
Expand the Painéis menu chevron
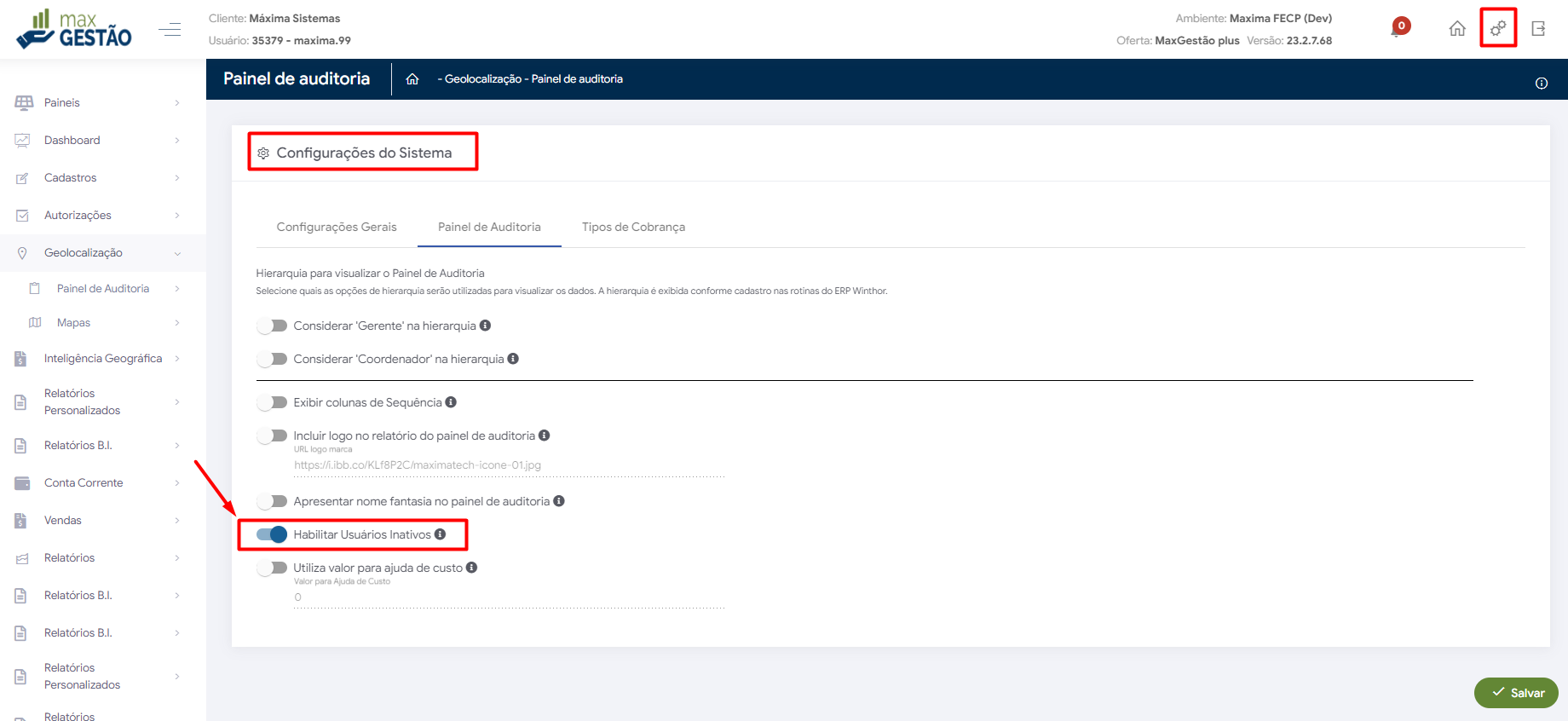[x=177, y=102]
